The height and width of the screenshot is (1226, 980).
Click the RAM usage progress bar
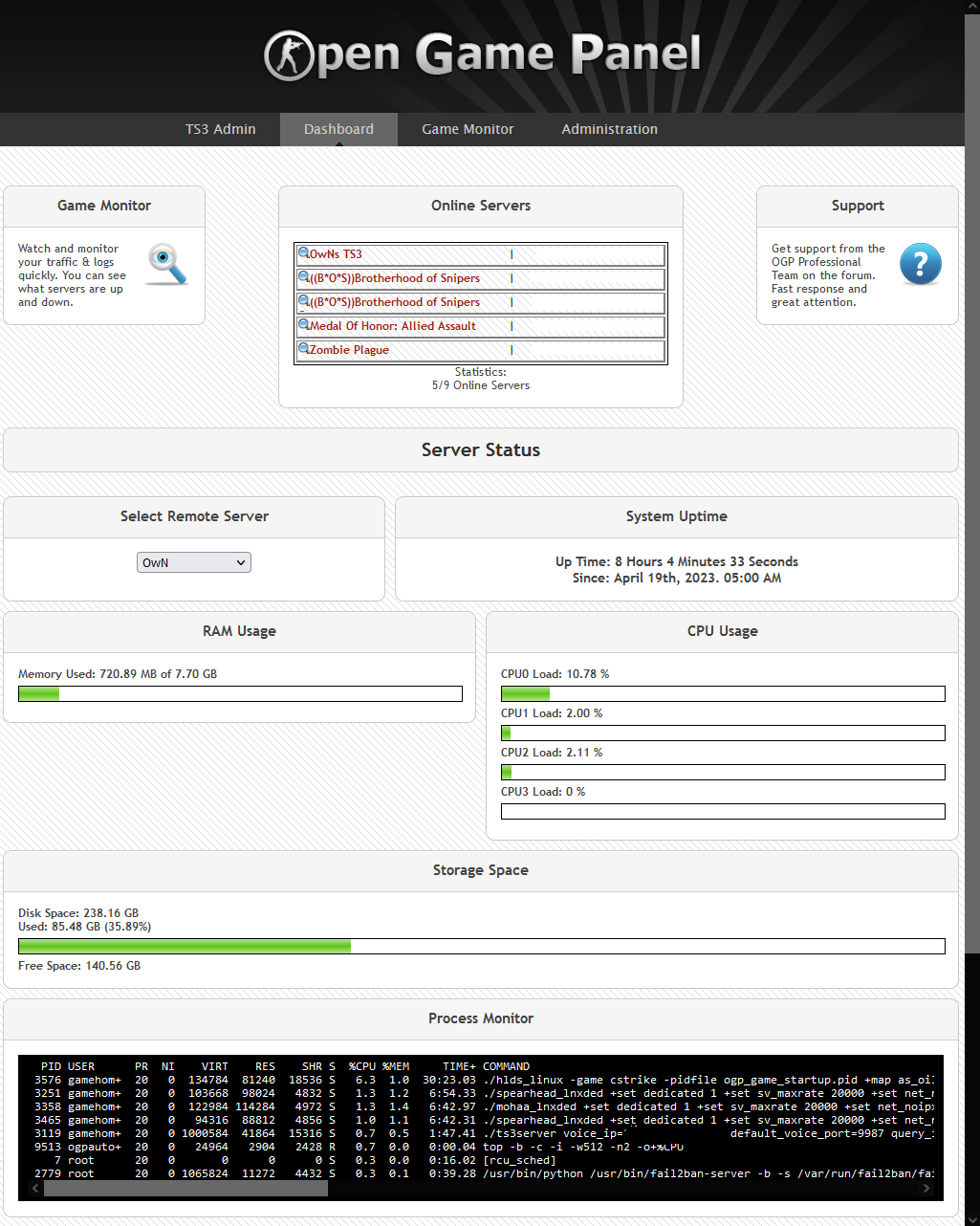click(x=240, y=693)
